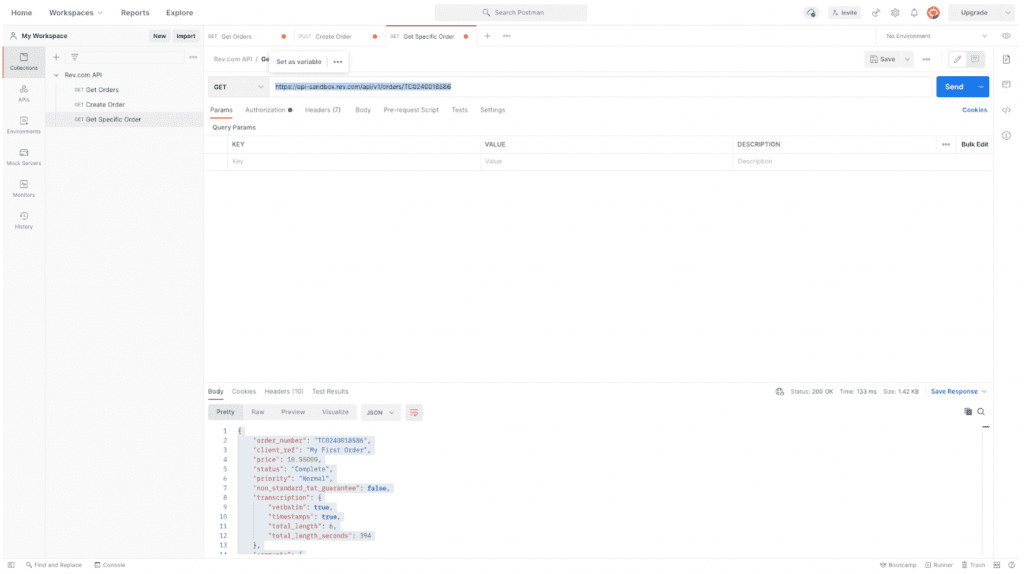Screen dimensions: 1024x574
Task: Open the Environments sidebar panel
Action: pyautogui.click(x=24, y=125)
